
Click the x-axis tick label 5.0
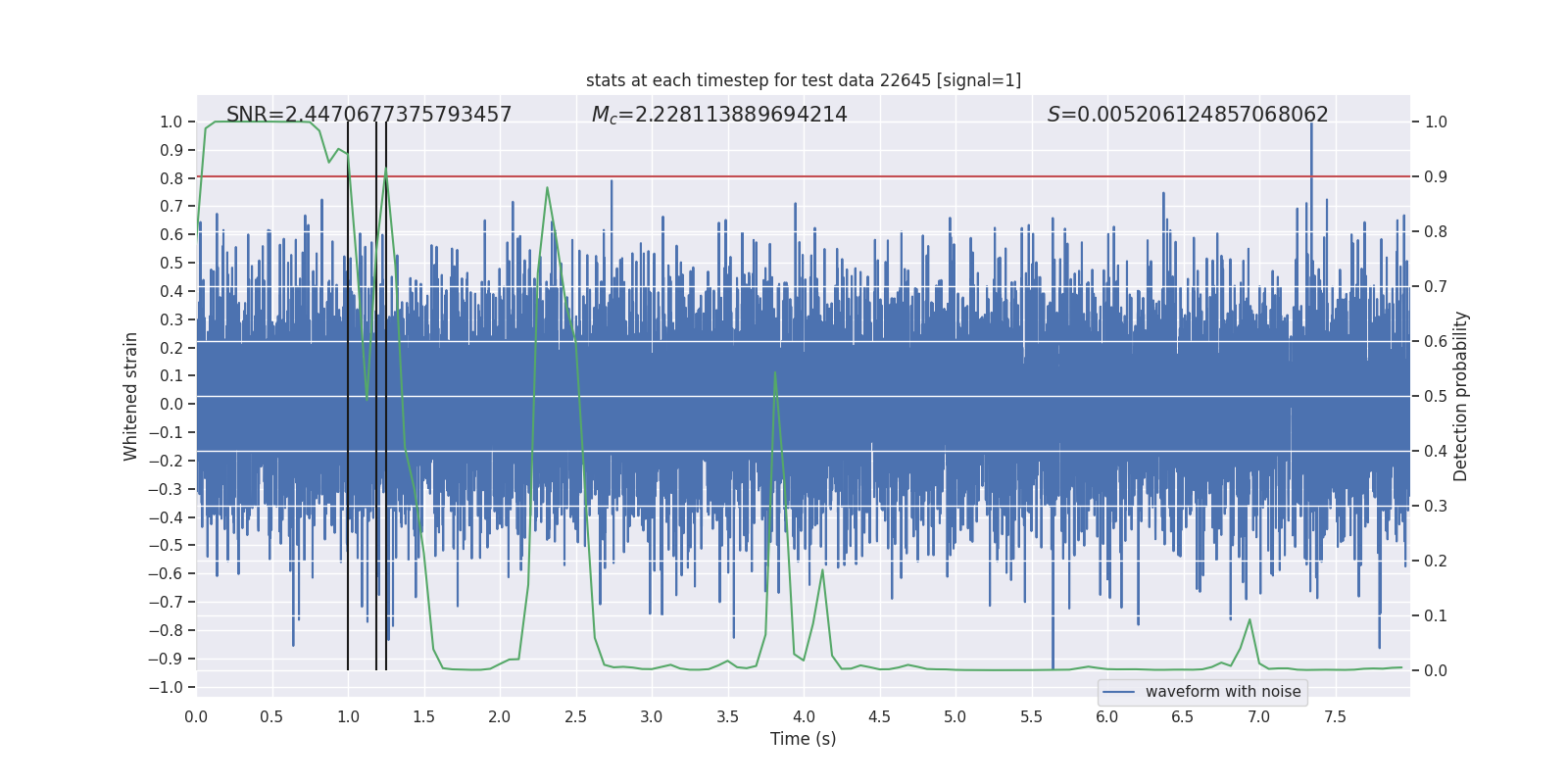[x=955, y=716]
